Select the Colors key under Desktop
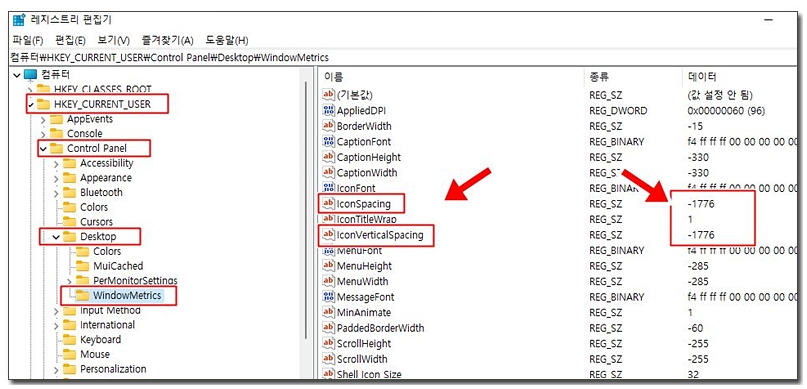The height and width of the screenshot is (389, 807). [107, 252]
